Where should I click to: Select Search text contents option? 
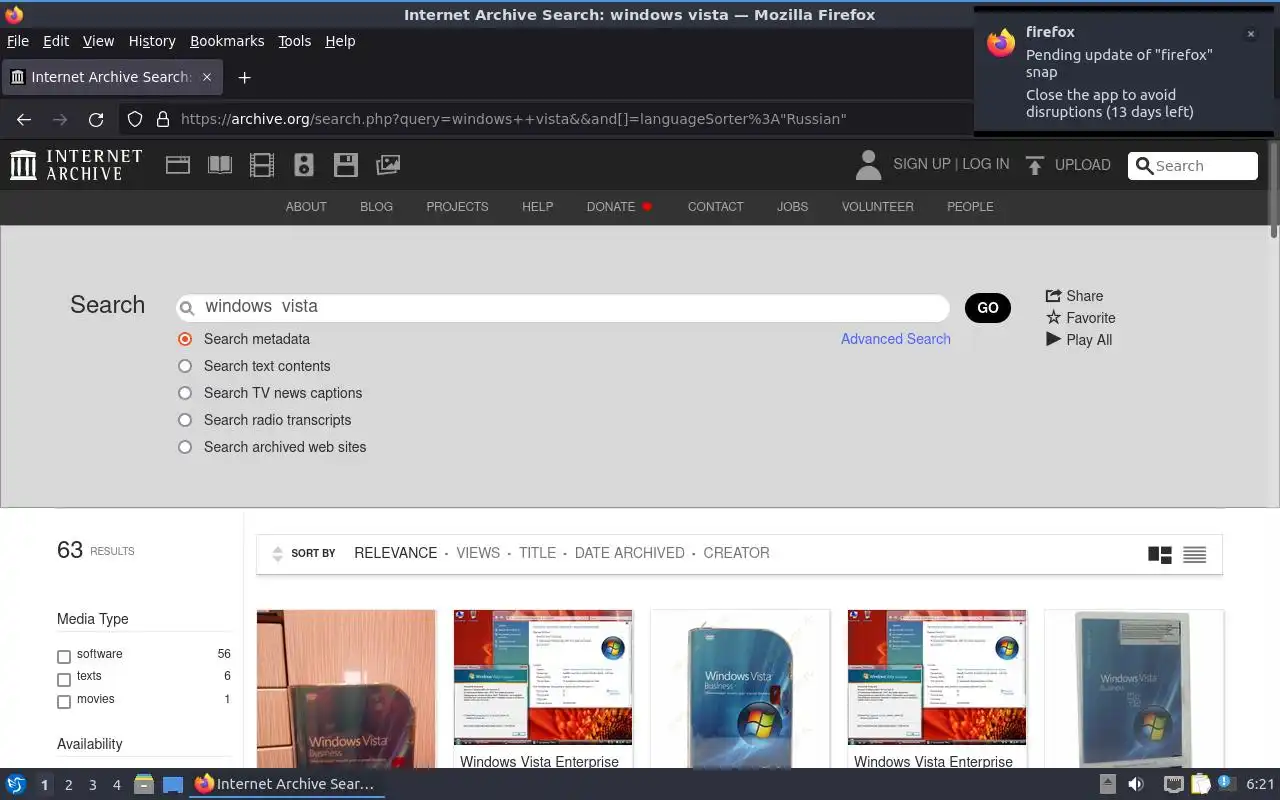(185, 366)
